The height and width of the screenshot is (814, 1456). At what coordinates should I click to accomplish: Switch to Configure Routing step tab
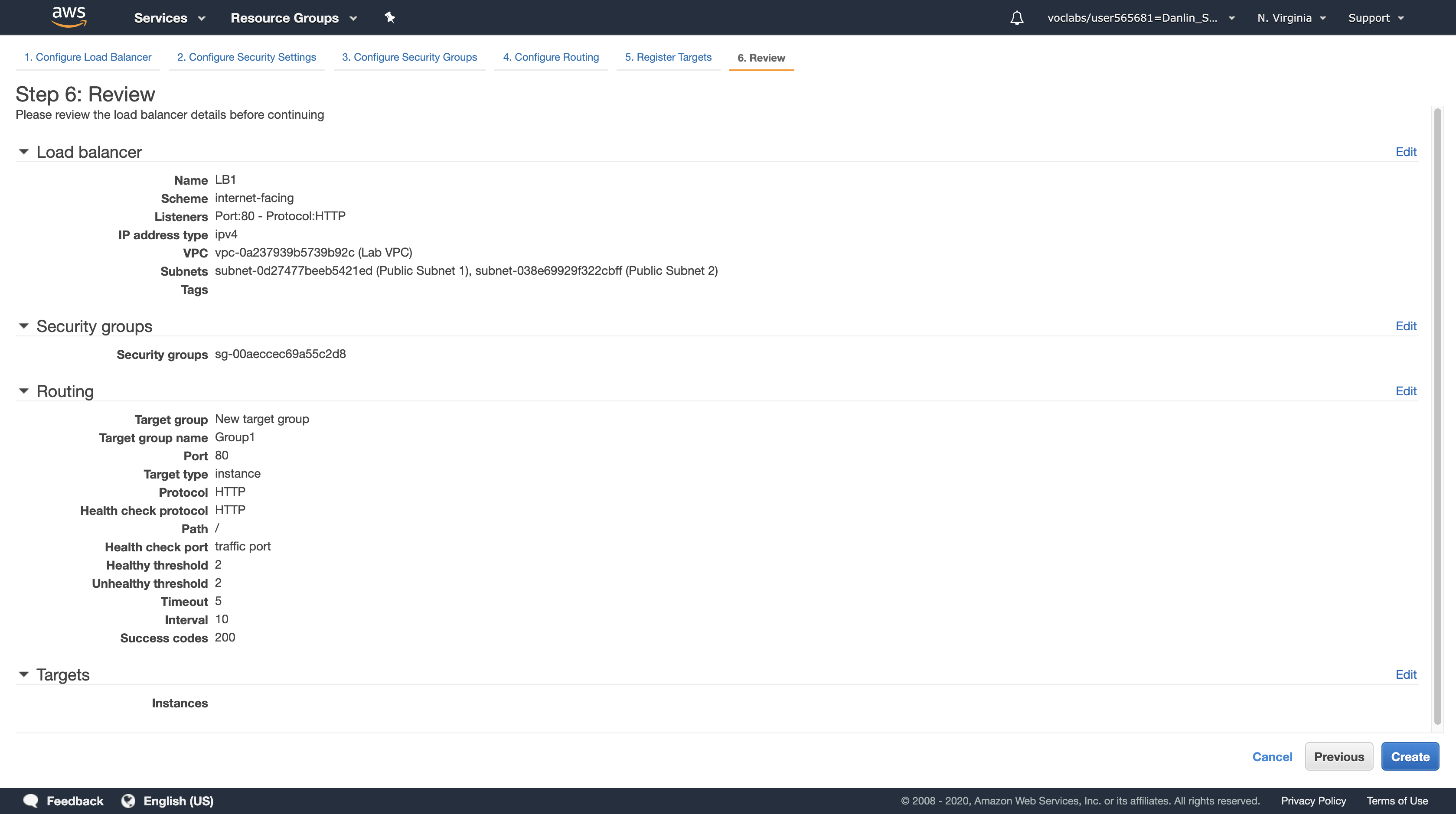pyautogui.click(x=551, y=57)
